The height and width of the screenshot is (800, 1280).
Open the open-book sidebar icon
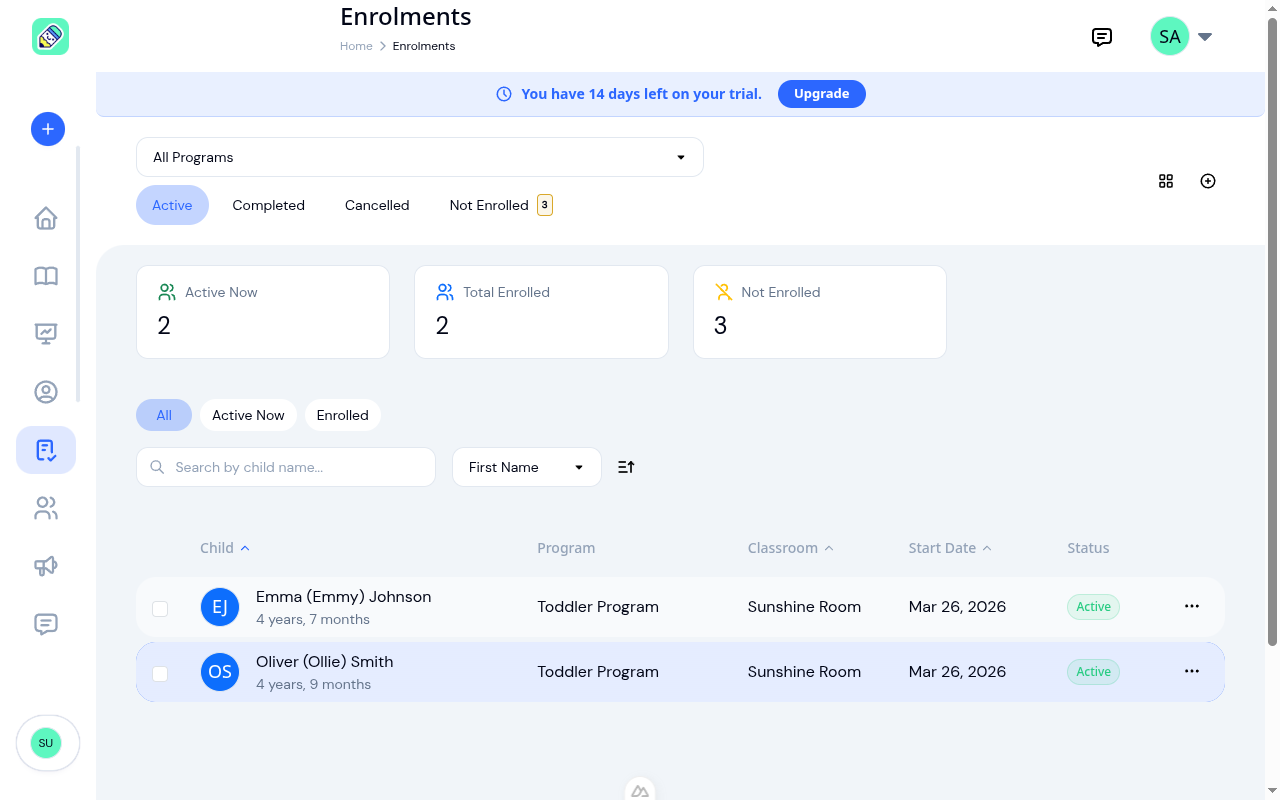click(x=46, y=276)
